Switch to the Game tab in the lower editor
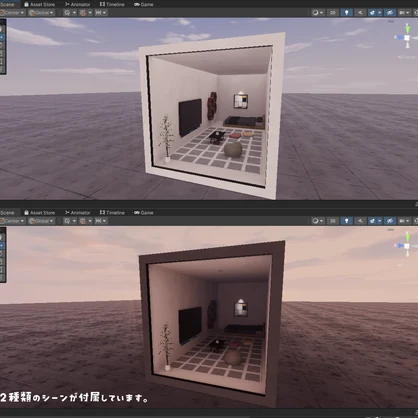 pyautogui.click(x=143, y=212)
